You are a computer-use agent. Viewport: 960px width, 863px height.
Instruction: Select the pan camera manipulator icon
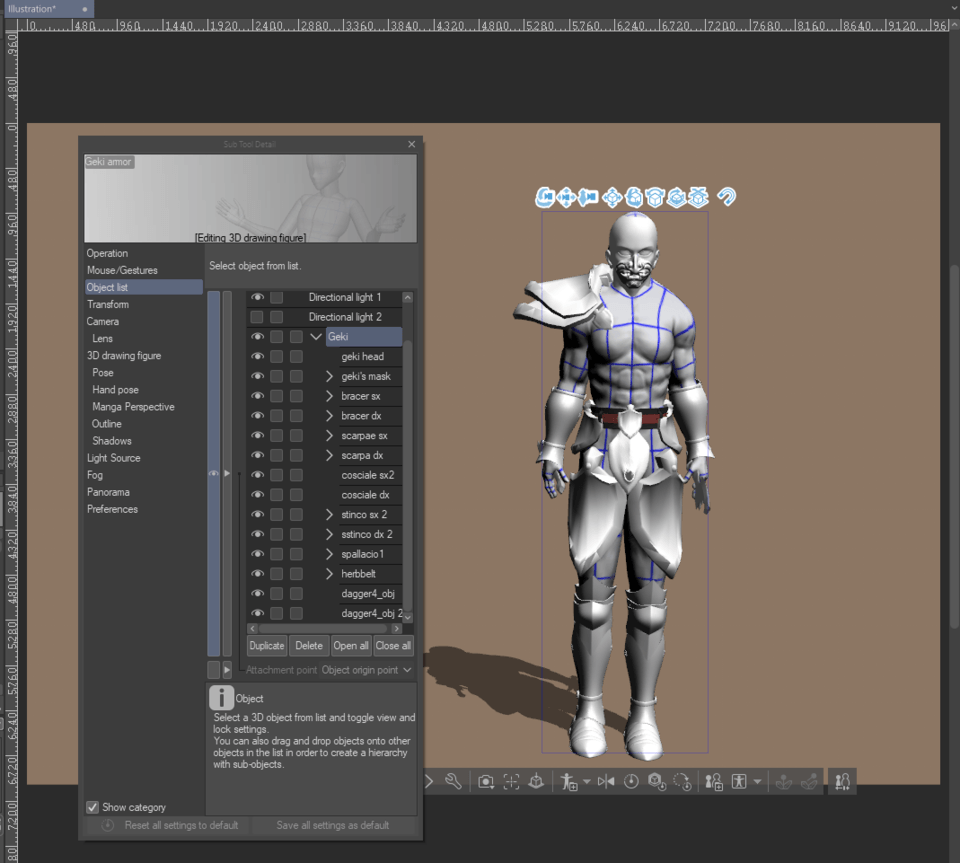pyautogui.click(x=566, y=197)
